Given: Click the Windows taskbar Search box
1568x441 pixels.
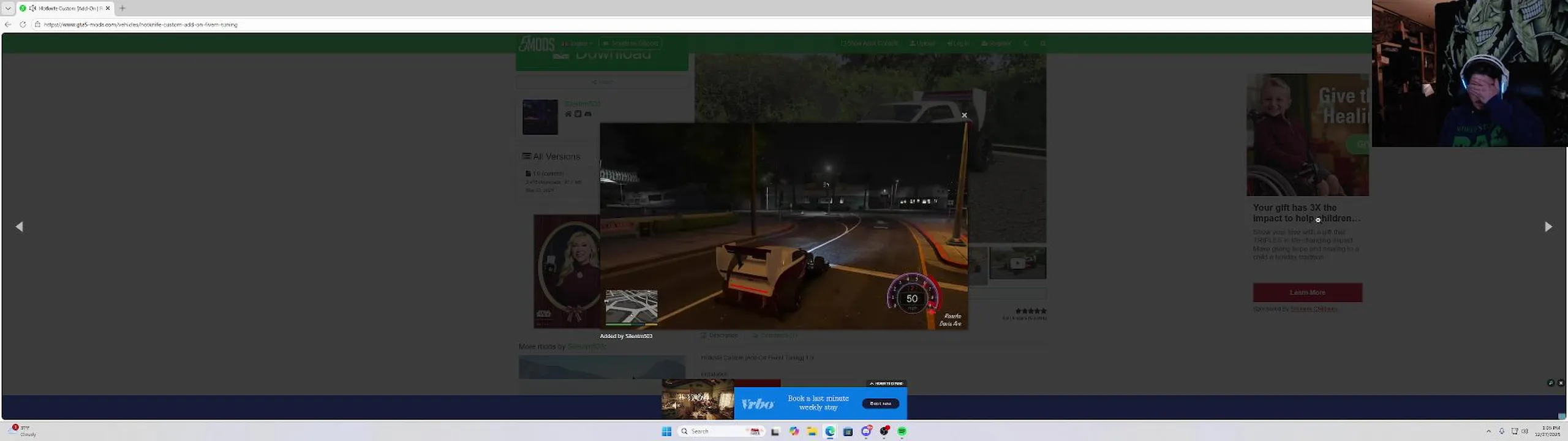Looking at the screenshot, I should click(720, 431).
